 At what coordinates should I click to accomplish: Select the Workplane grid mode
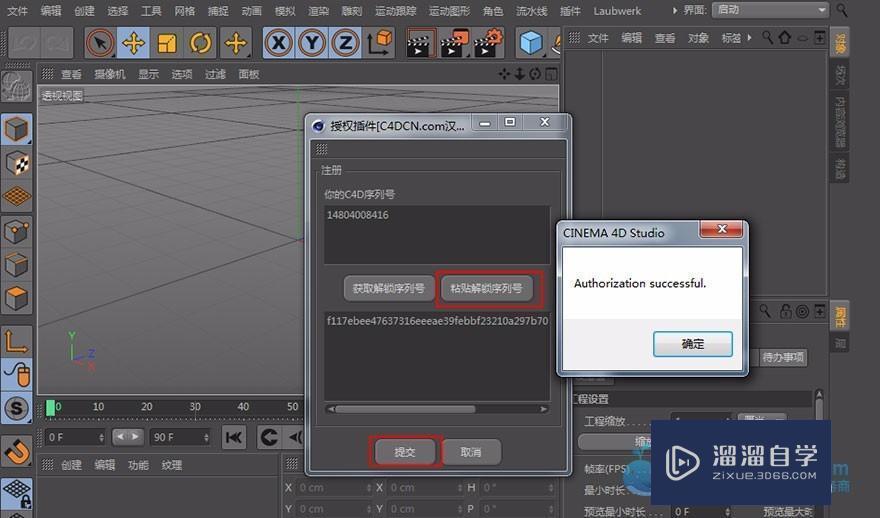click(x=16, y=196)
